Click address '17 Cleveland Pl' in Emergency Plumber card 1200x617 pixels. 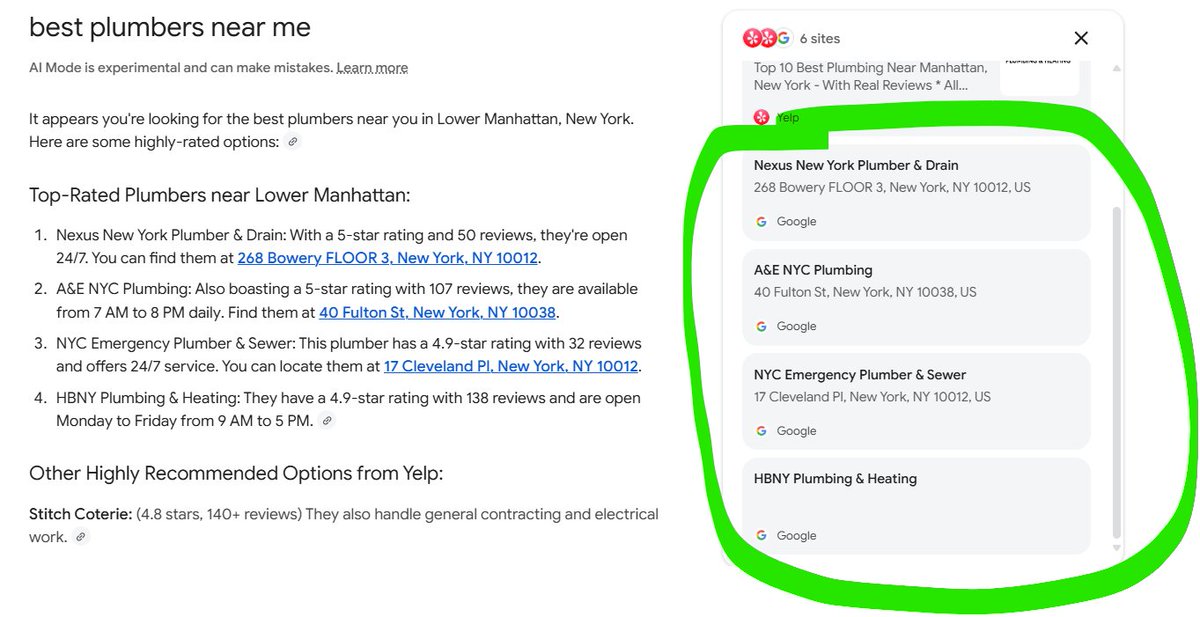tap(872, 396)
